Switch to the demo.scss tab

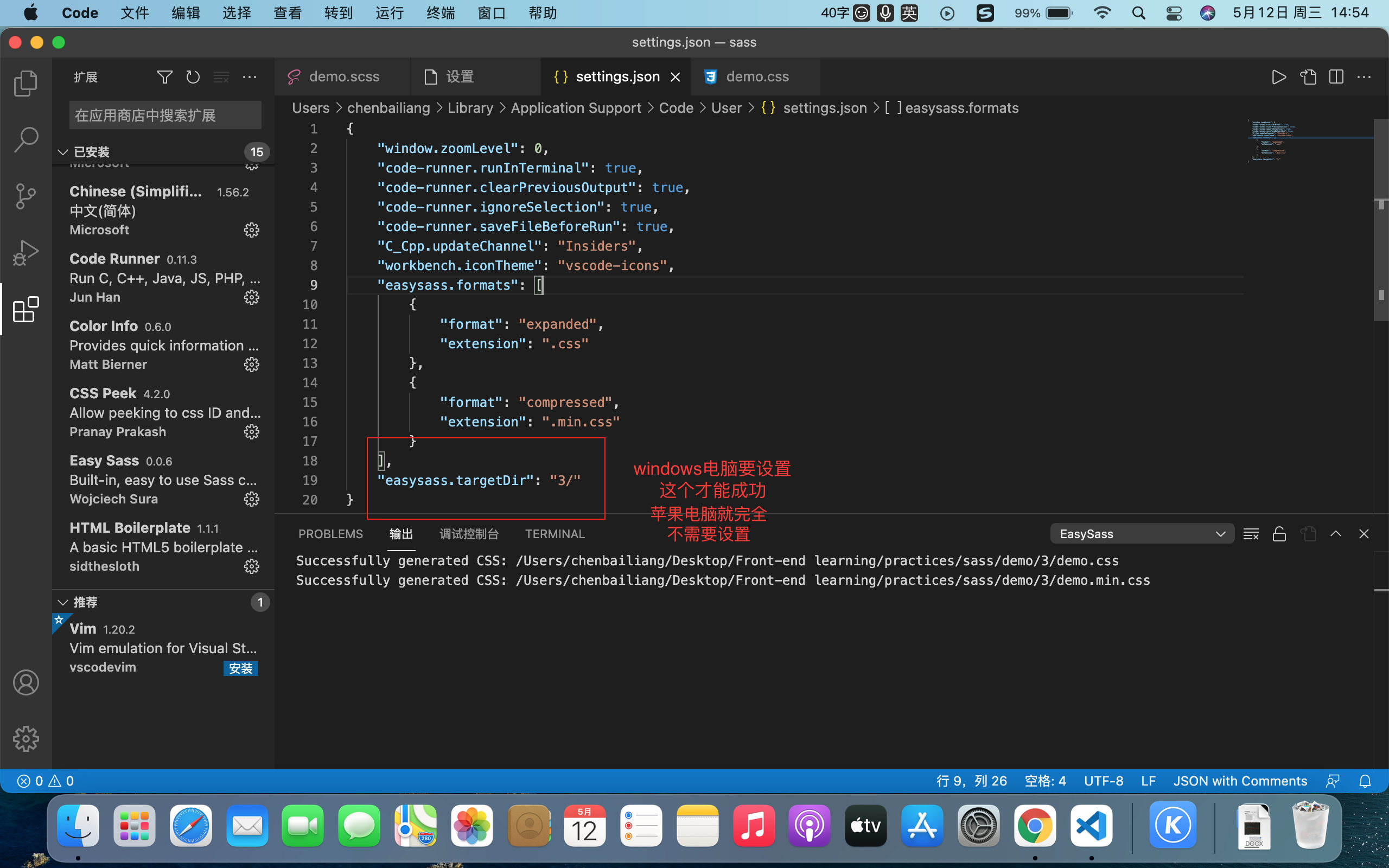[343, 77]
